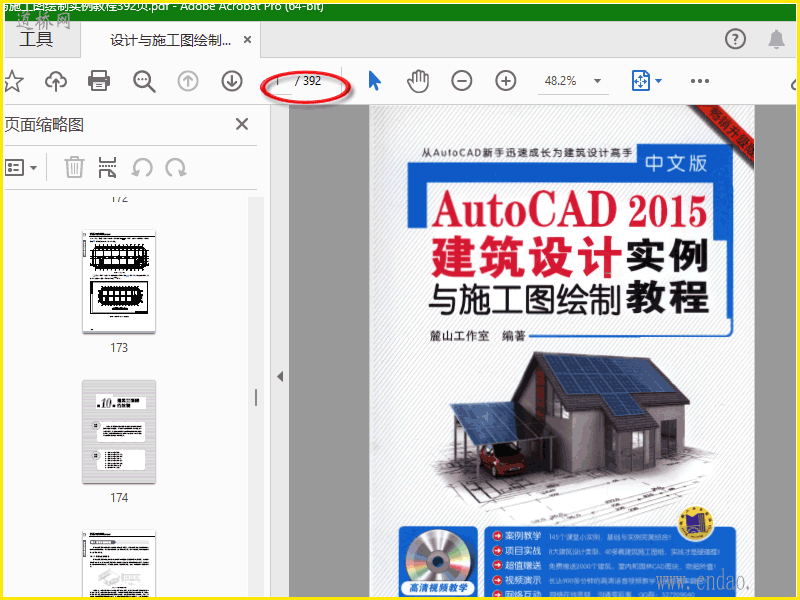The width and height of the screenshot is (800, 600).
Task: Open the notifications bell
Action: click(x=776, y=39)
